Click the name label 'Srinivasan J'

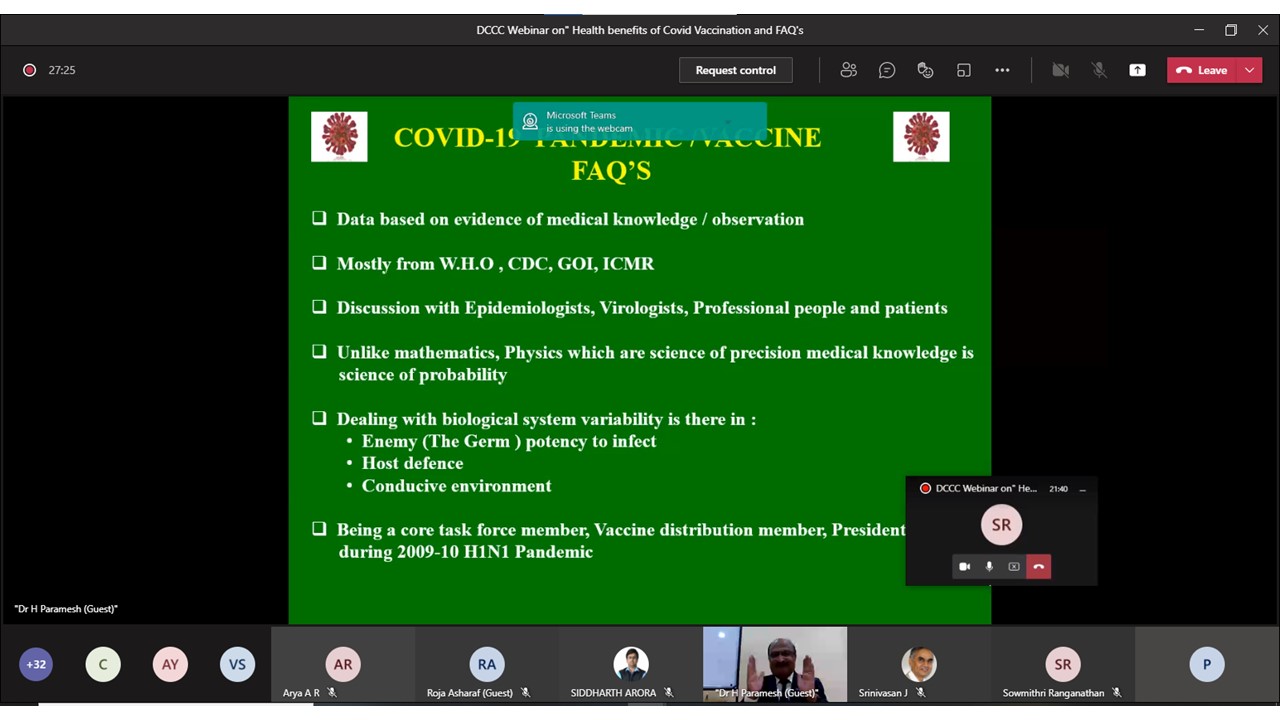point(883,693)
